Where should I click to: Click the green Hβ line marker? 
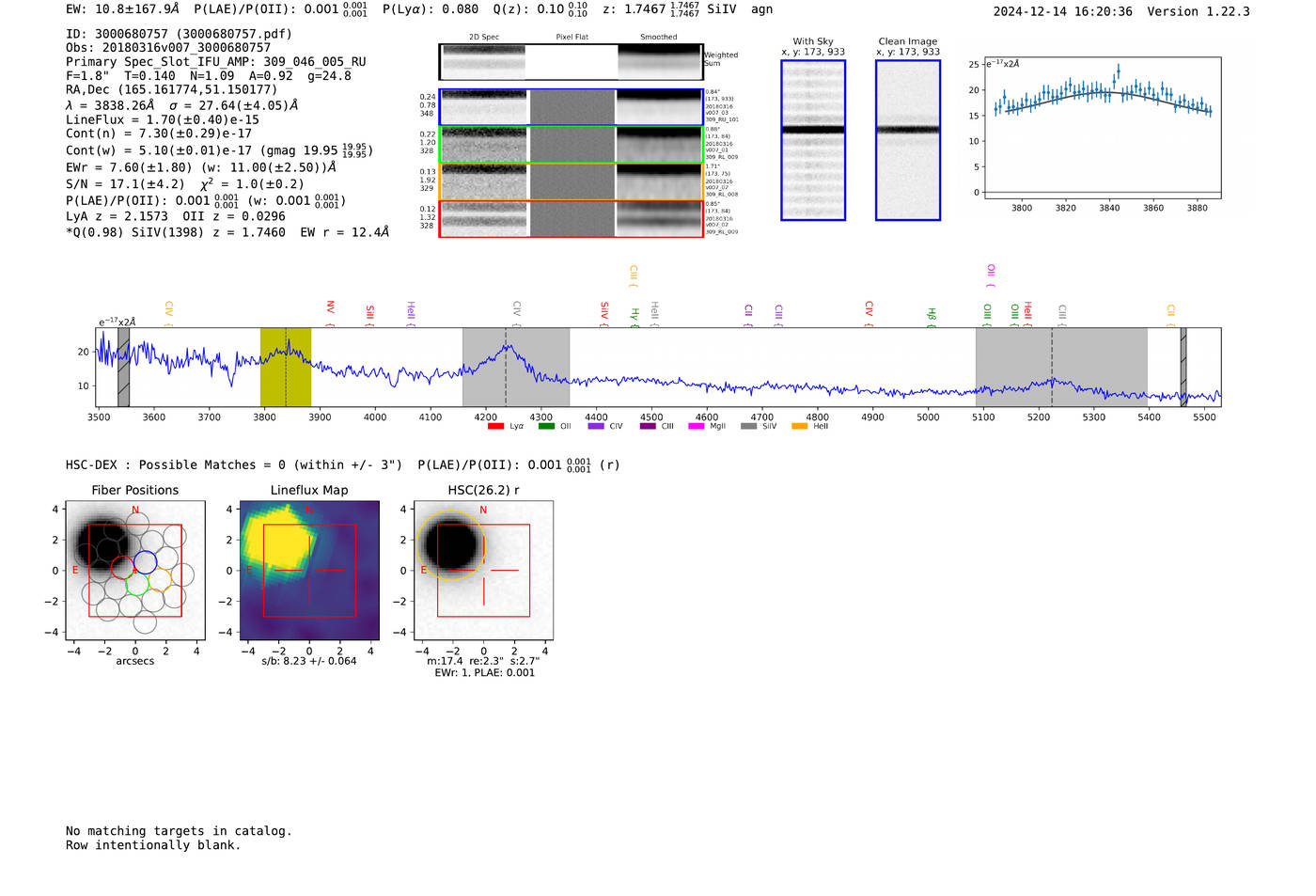click(x=932, y=317)
